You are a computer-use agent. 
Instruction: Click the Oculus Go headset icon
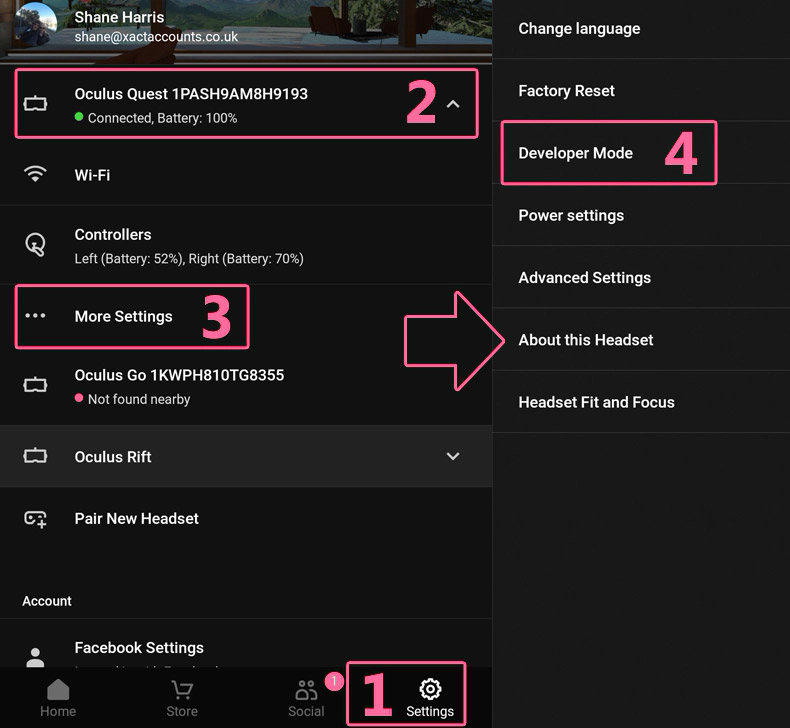pos(35,385)
